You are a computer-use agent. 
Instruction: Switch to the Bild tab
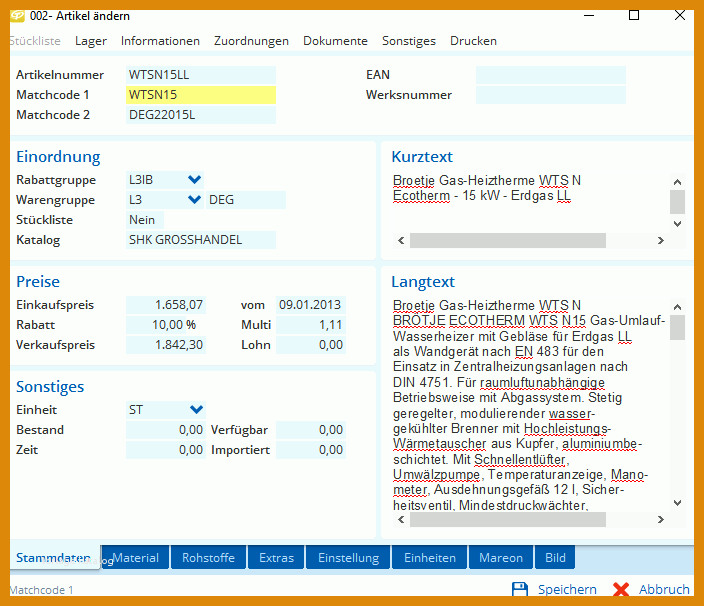tap(555, 558)
